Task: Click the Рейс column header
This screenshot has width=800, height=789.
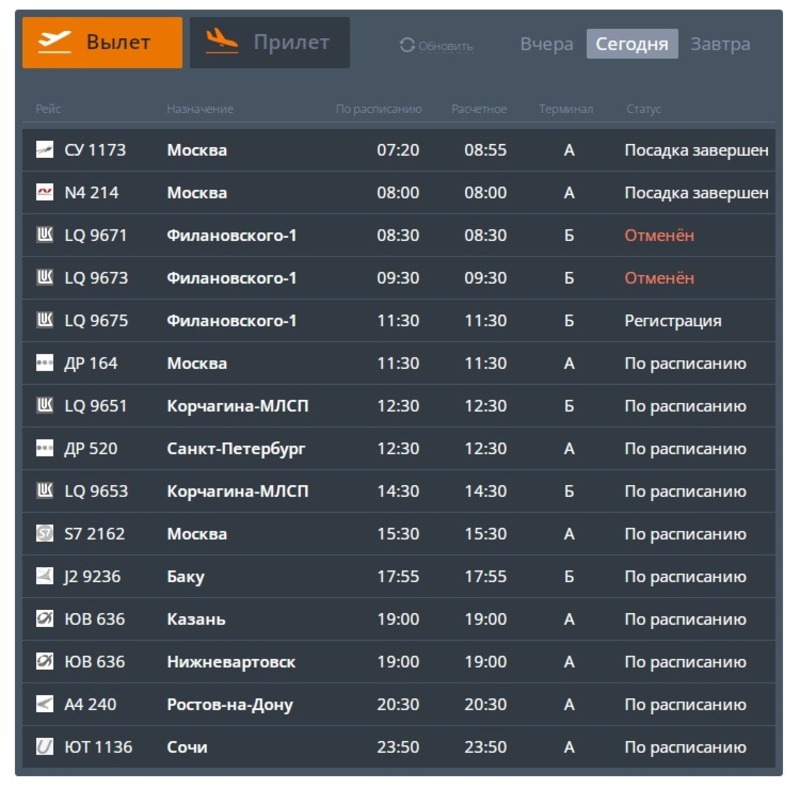Action: coord(48,109)
